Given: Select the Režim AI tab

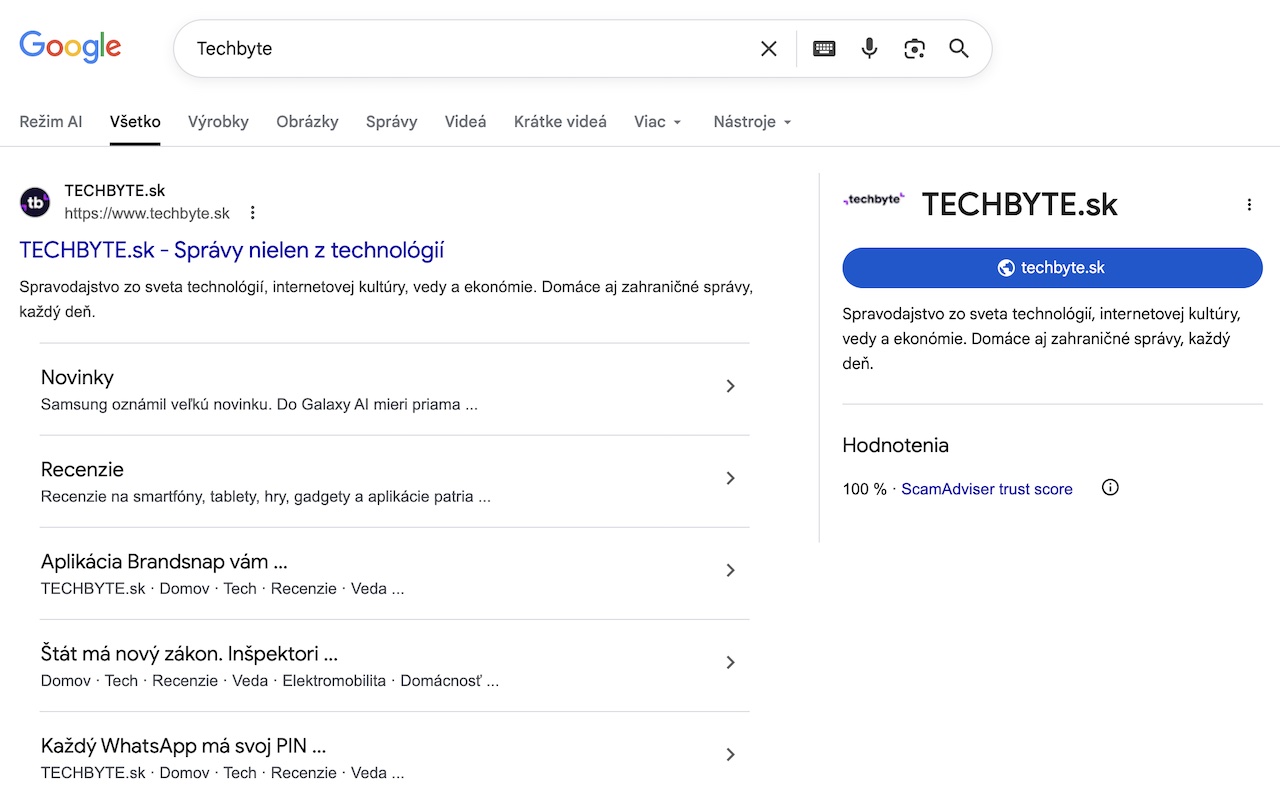Looking at the screenshot, I should [x=51, y=122].
